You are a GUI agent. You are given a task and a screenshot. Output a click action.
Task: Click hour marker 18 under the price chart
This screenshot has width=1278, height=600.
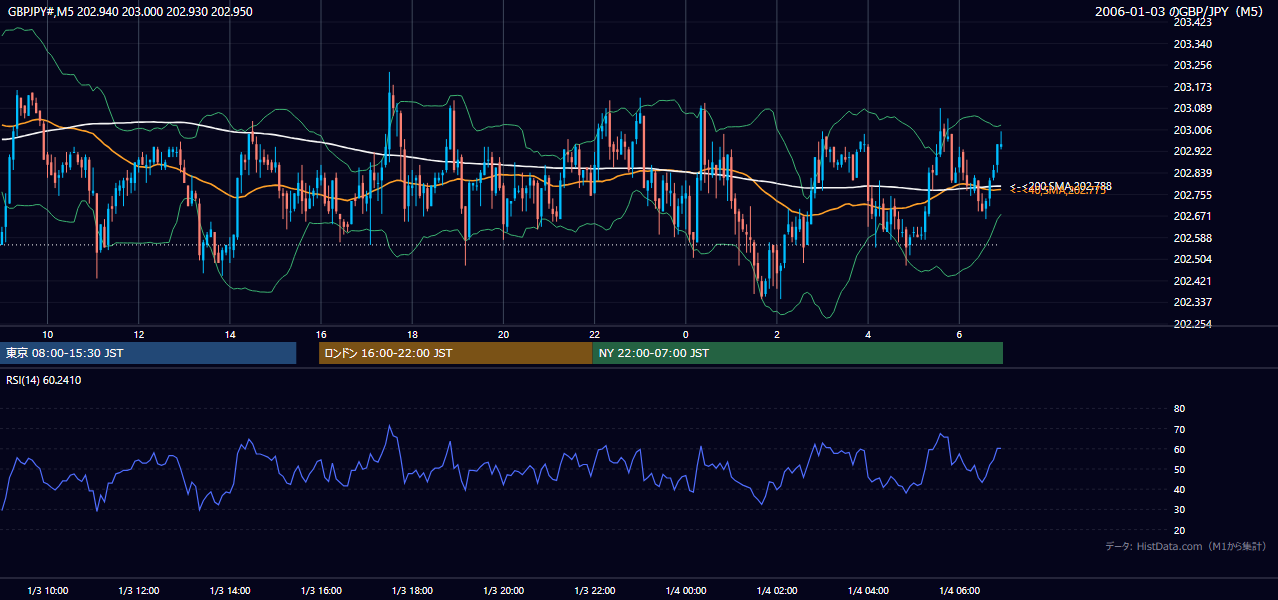(412, 334)
